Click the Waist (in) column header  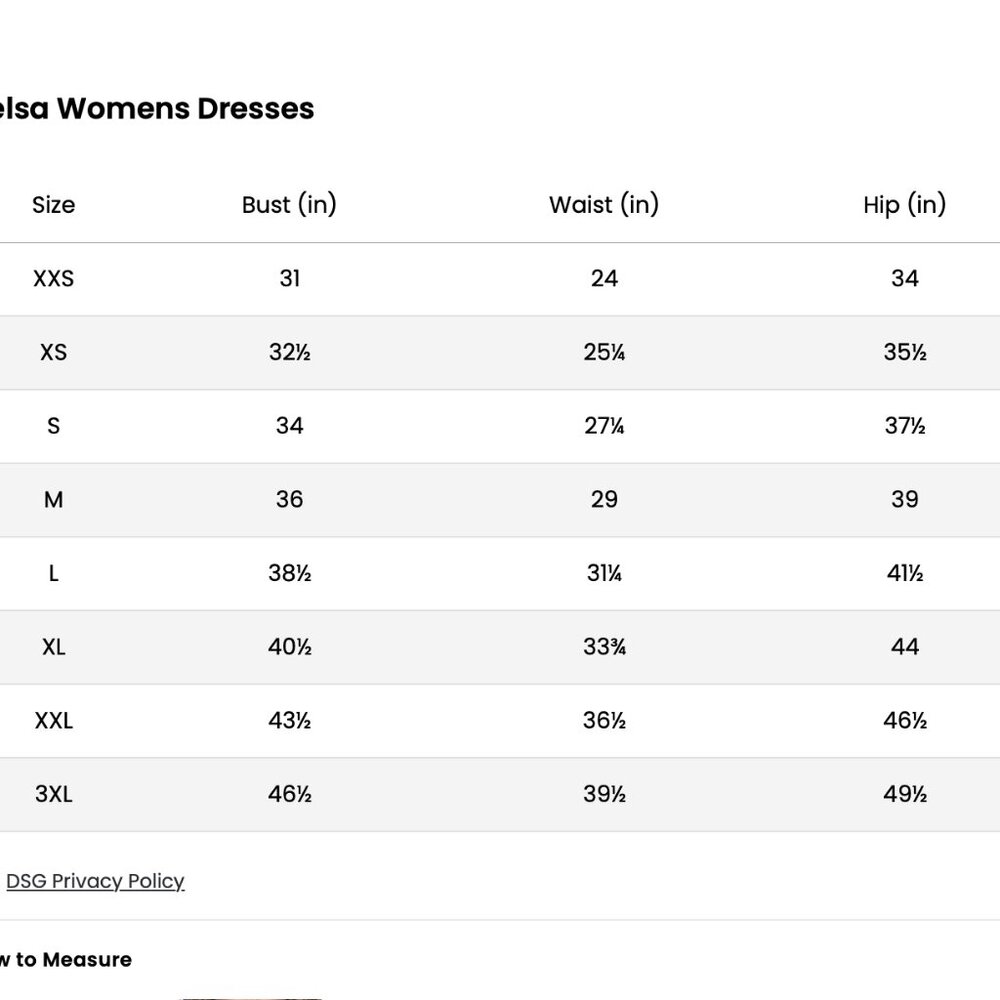tap(604, 205)
